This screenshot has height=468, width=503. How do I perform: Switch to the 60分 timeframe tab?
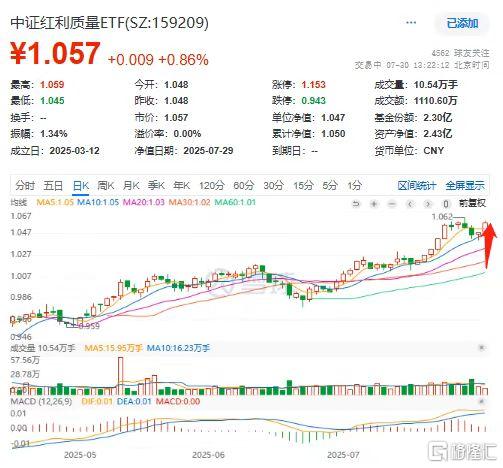coord(244,185)
